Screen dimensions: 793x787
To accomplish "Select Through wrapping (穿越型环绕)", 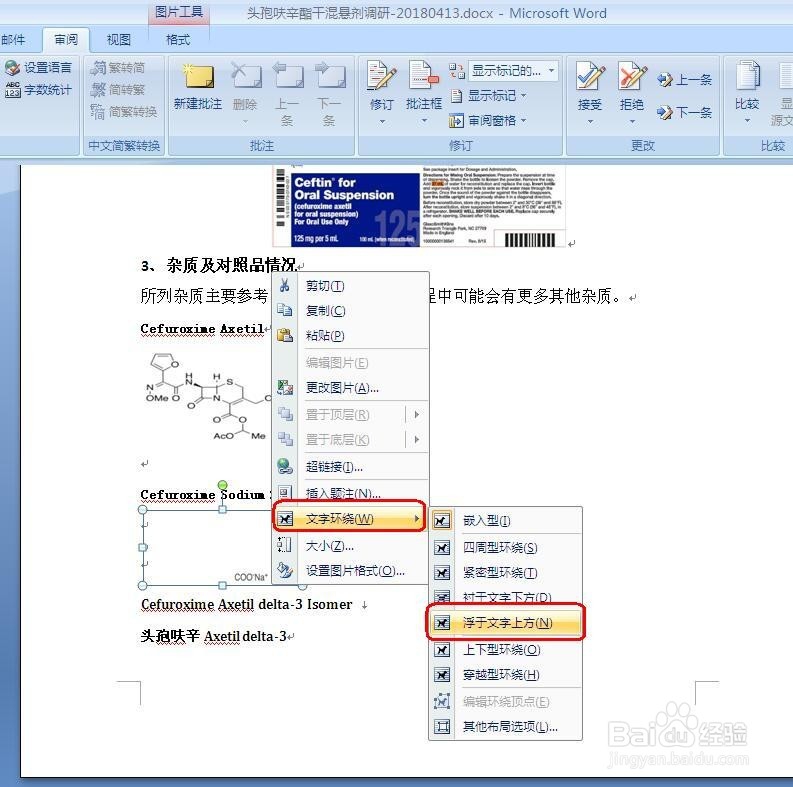I will 506,675.
